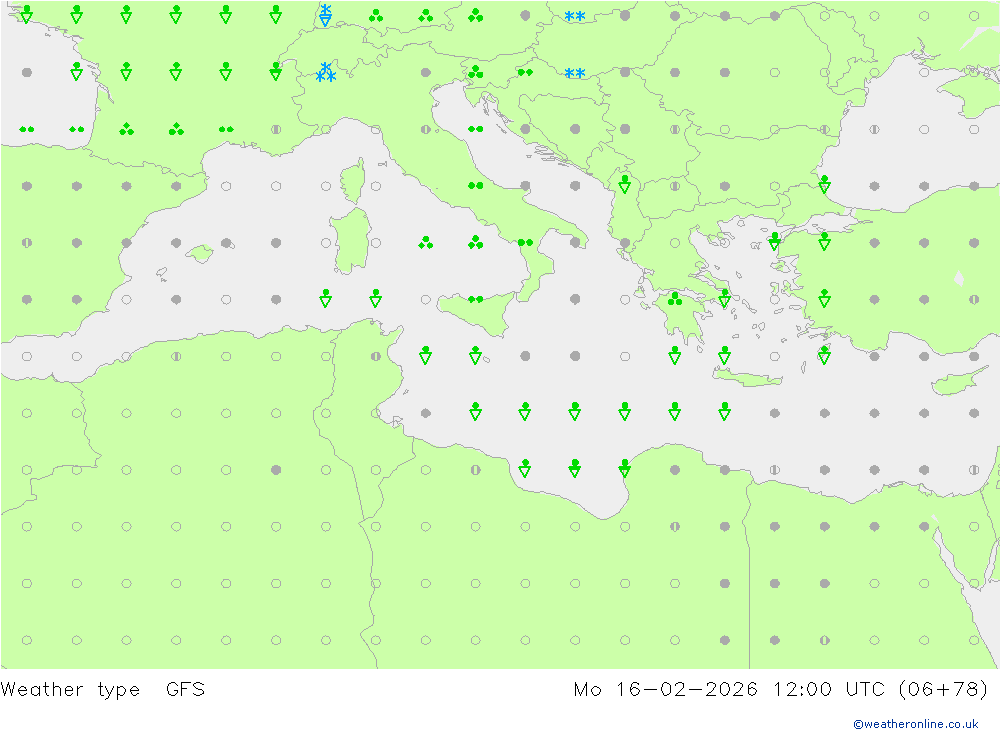1000x733 pixels.
Task: Open the weatheronline.co.uk copyright link
Action: tap(916, 724)
